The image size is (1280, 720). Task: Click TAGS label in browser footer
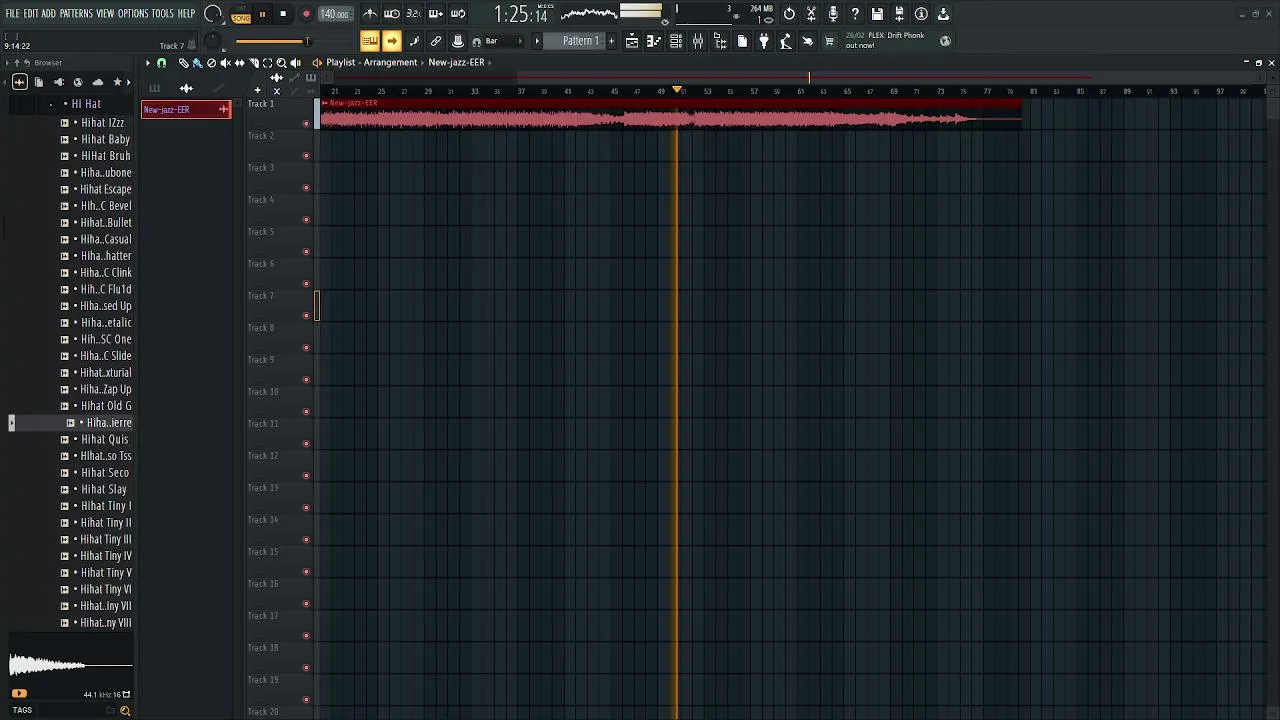pos(22,710)
